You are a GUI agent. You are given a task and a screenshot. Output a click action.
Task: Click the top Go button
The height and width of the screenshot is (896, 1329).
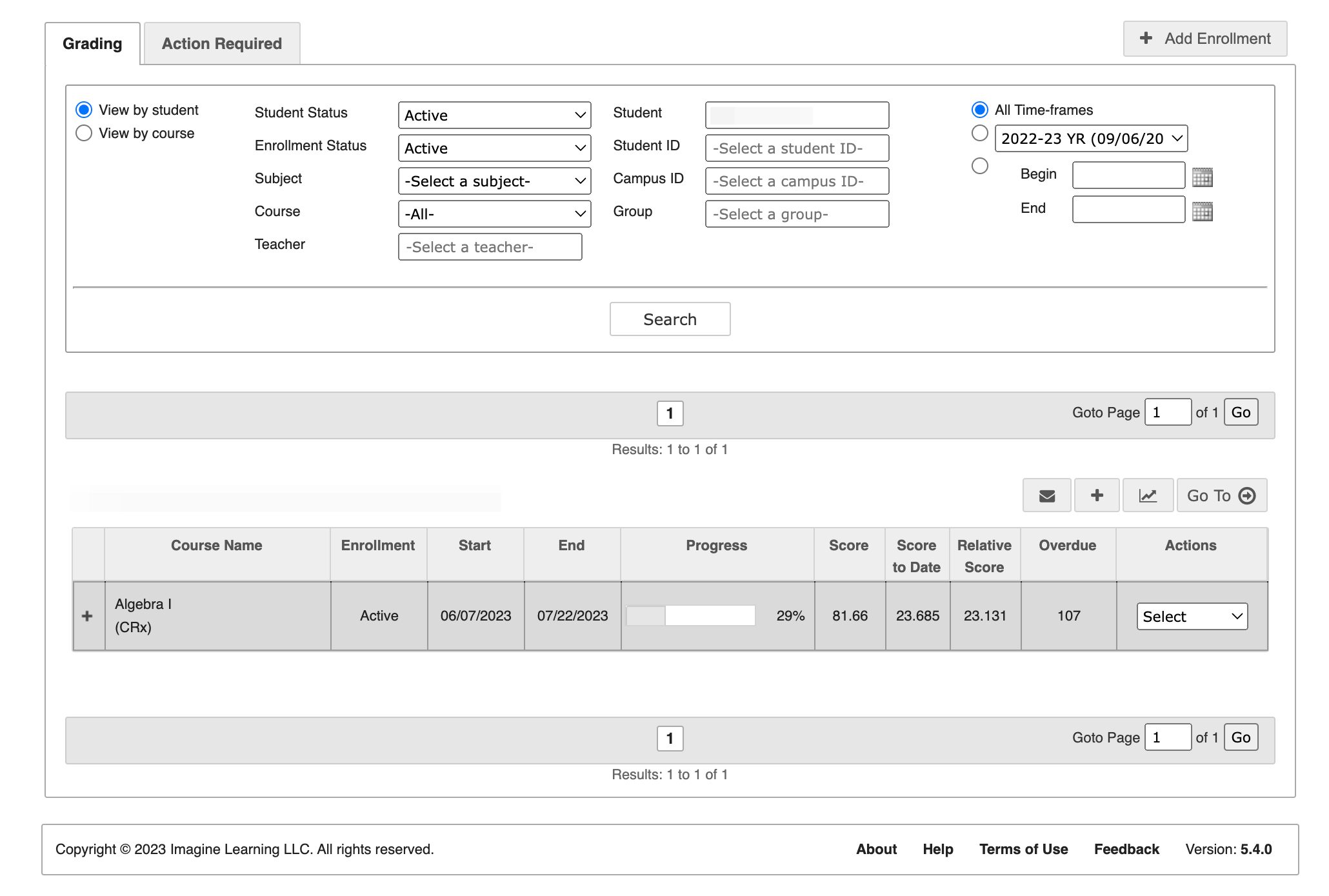1241,412
